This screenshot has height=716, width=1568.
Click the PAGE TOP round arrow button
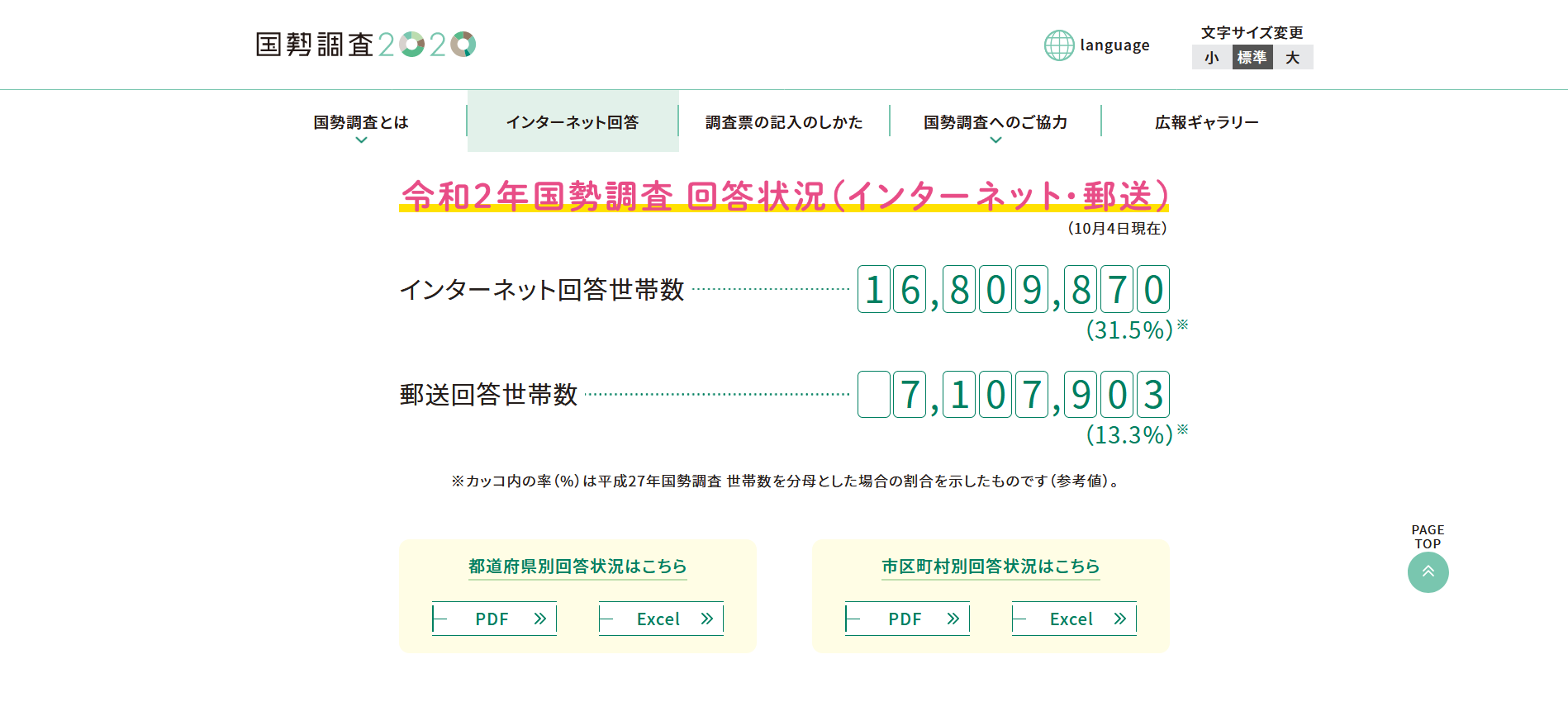(1428, 572)
